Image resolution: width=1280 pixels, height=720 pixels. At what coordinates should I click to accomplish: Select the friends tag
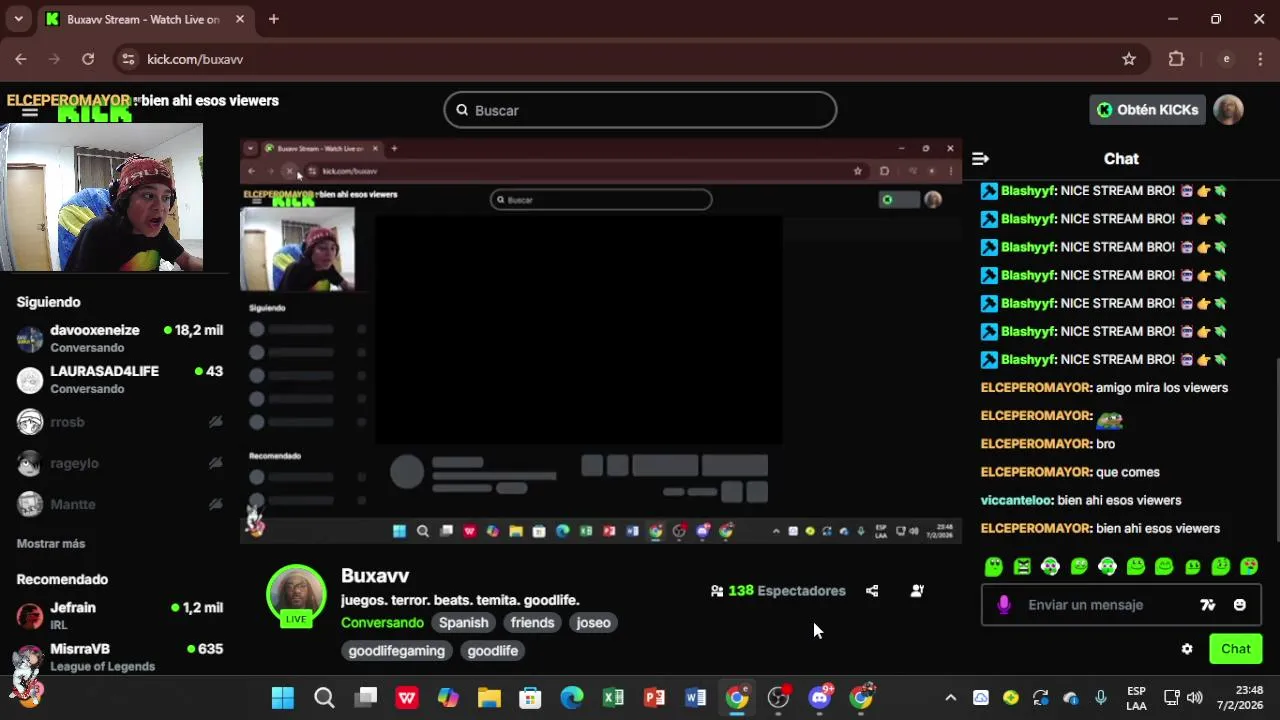[x=532, y=622]
